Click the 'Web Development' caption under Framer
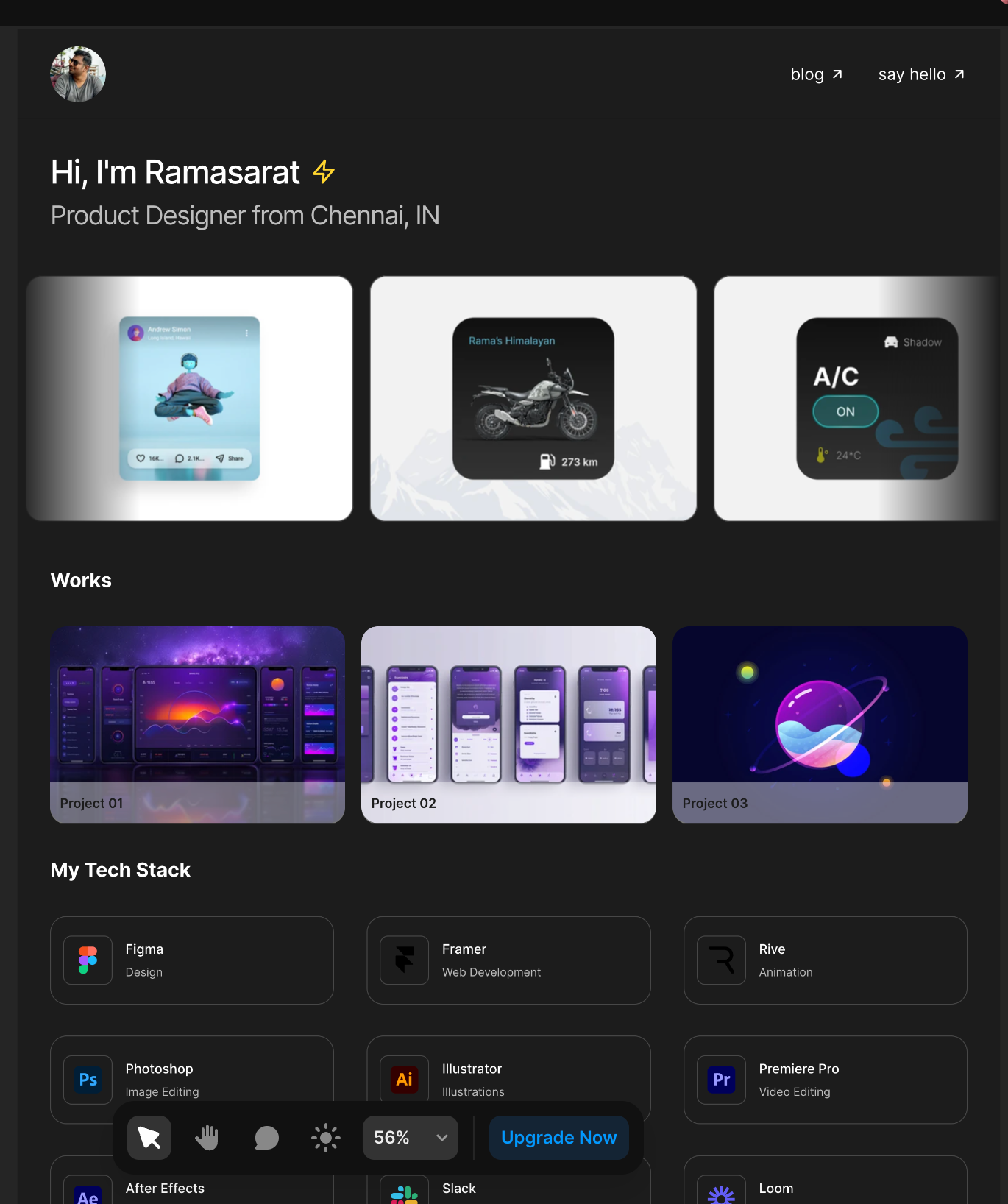Screen dimensions: 1008x1204 (491, 972)
